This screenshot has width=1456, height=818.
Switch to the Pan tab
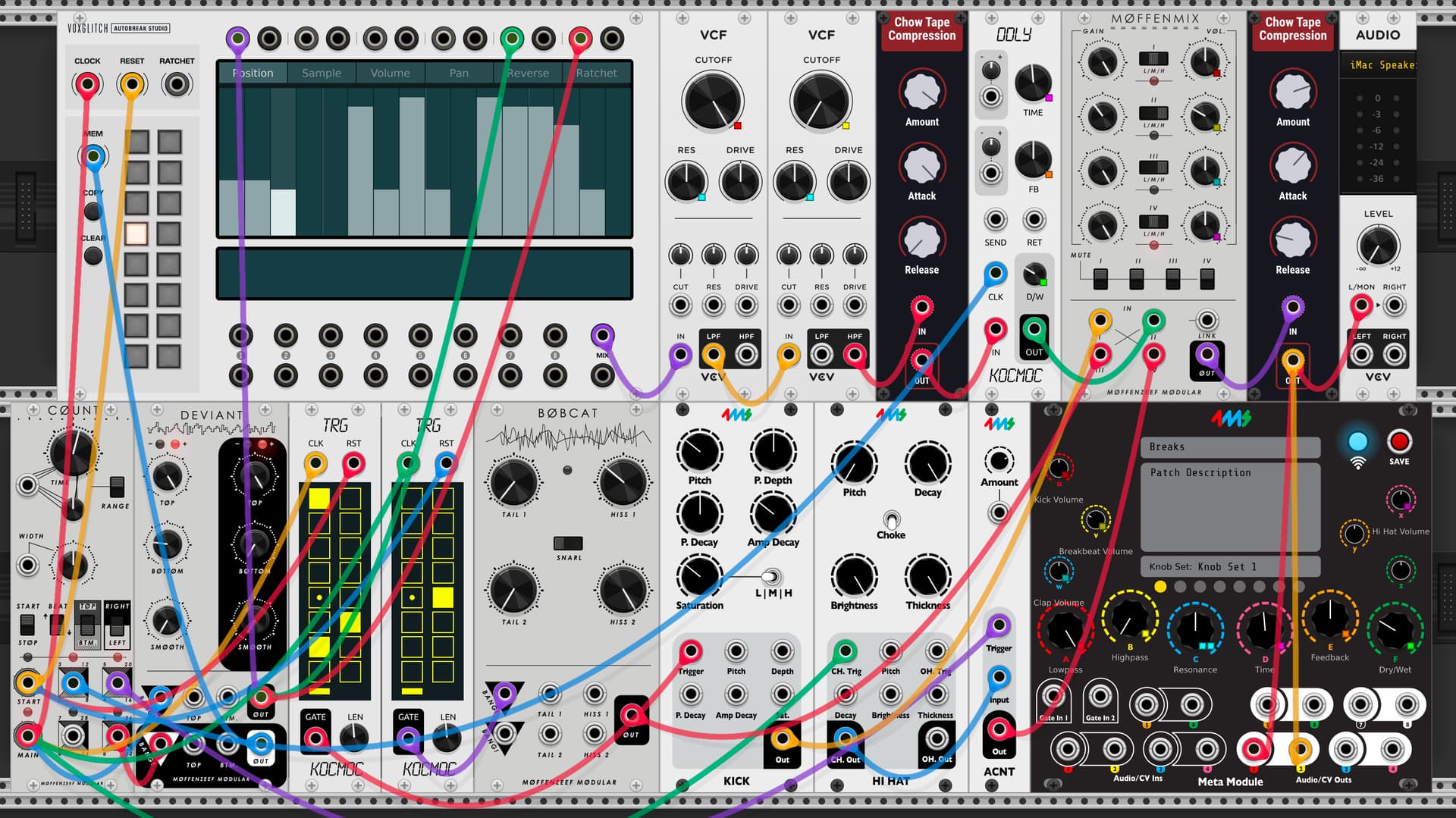click(459, 73)
